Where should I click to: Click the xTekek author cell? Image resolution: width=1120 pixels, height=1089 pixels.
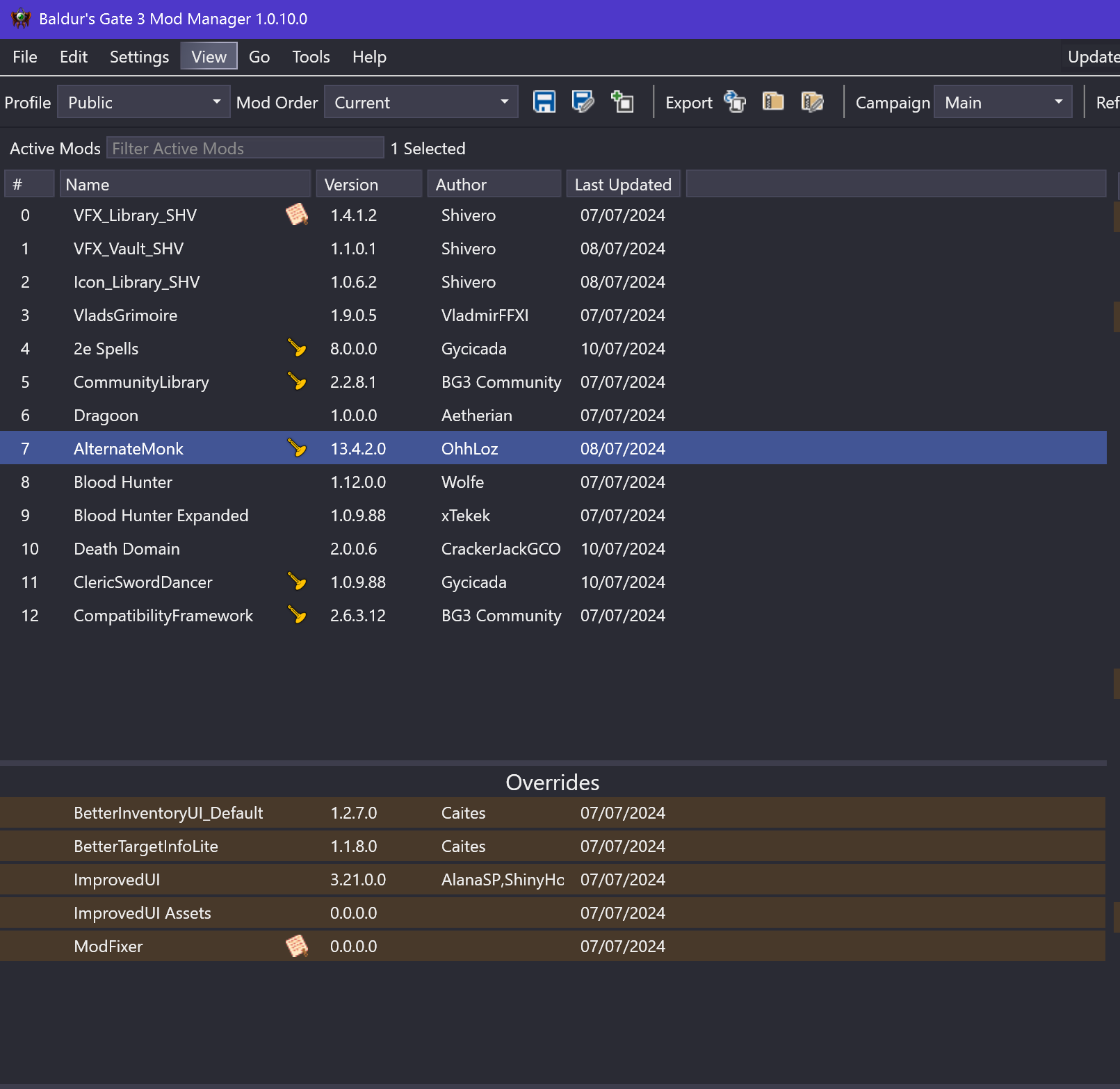[466, 515]
